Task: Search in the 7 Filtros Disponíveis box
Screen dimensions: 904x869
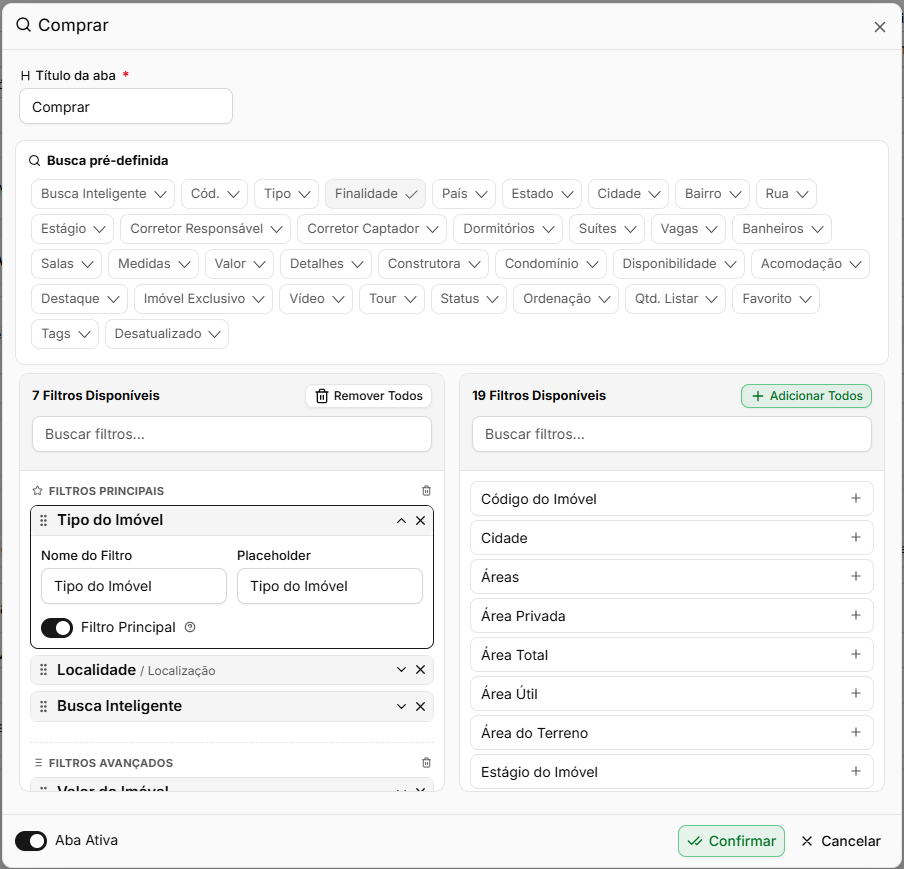Action: click(232, 434)
